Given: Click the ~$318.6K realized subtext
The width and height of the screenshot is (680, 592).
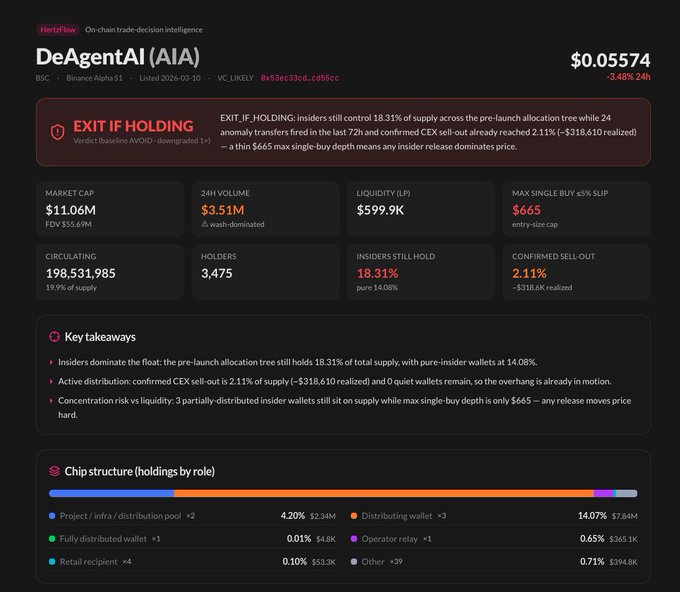Looking at the screenshot, I should [x=542, y=288].
